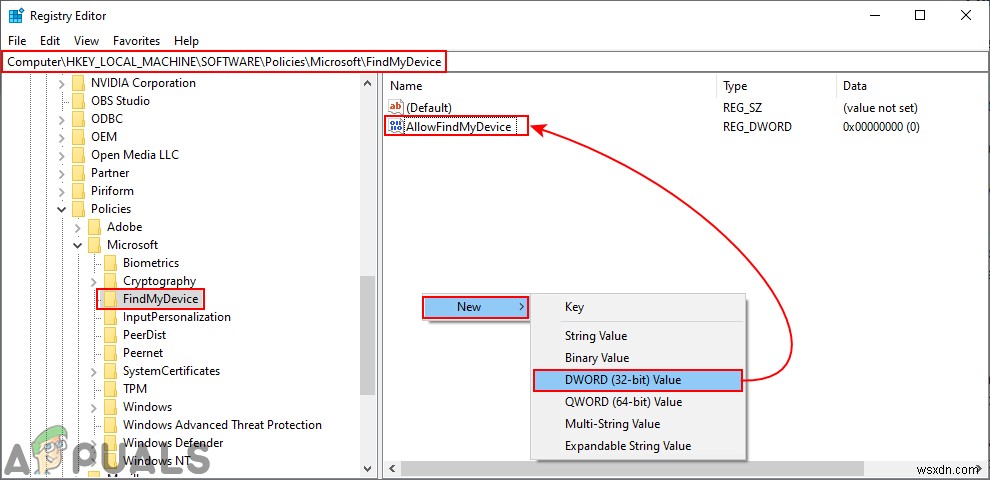Open the View menu
The height and width of the screenshot is (480, 990).
[x=86, y=40]
